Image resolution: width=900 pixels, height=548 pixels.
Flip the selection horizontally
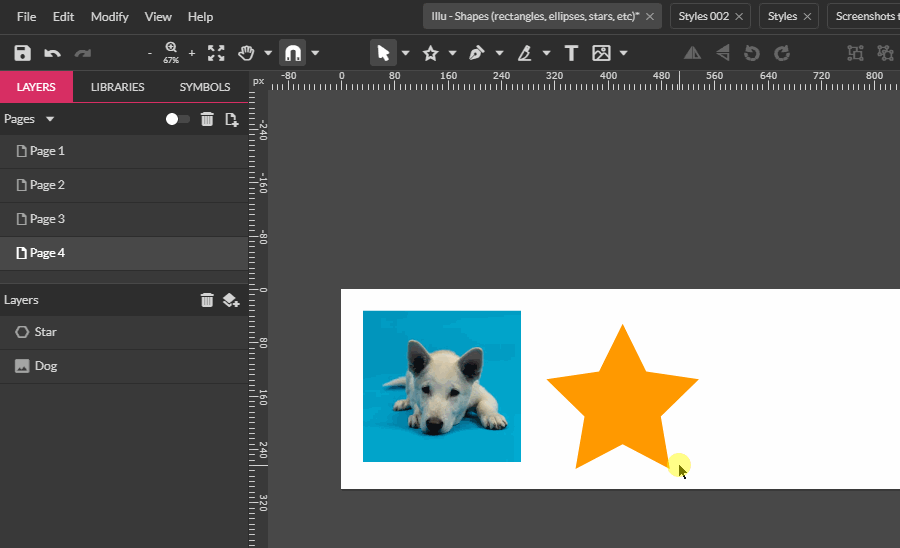(693, 53)
